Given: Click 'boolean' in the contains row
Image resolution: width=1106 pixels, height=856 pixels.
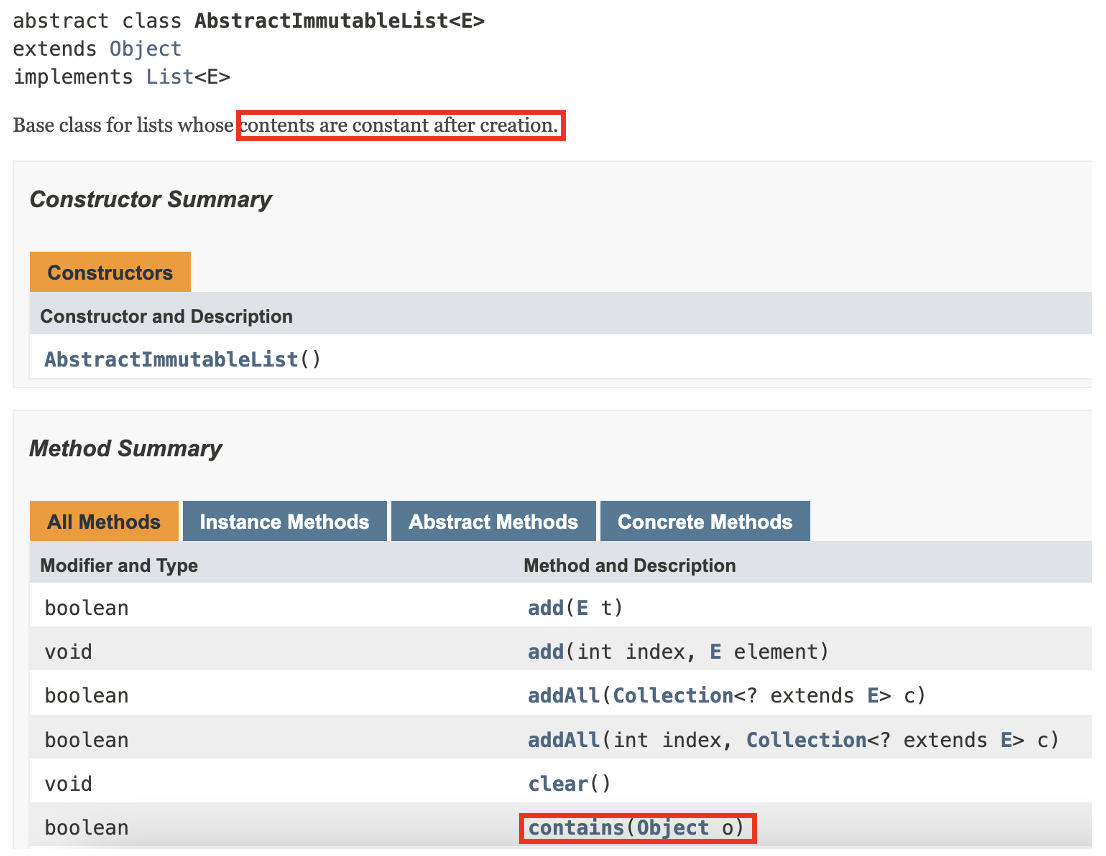Looking at the screenshot, I should [86, 828].
